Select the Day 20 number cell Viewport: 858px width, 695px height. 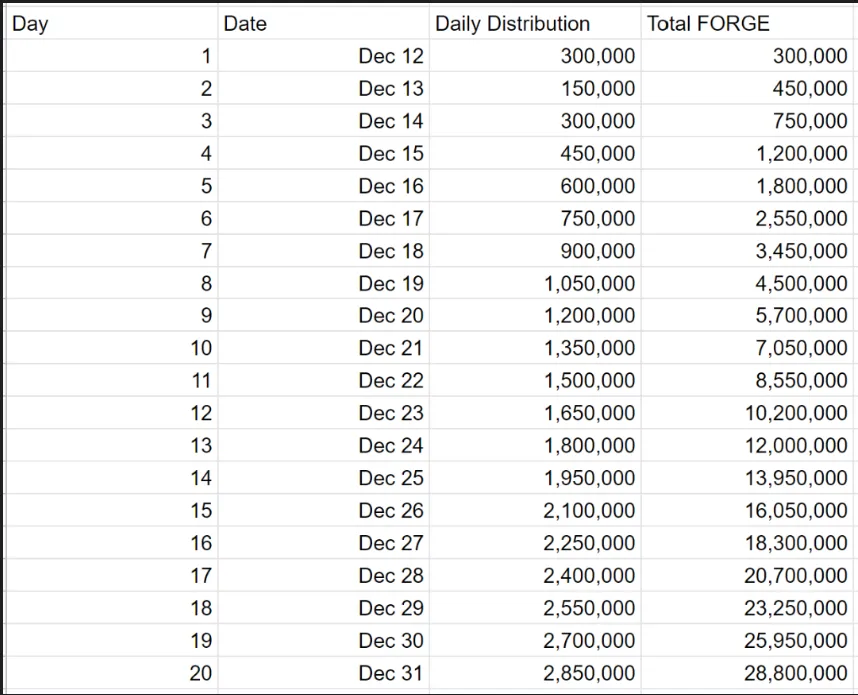(112, 673)
